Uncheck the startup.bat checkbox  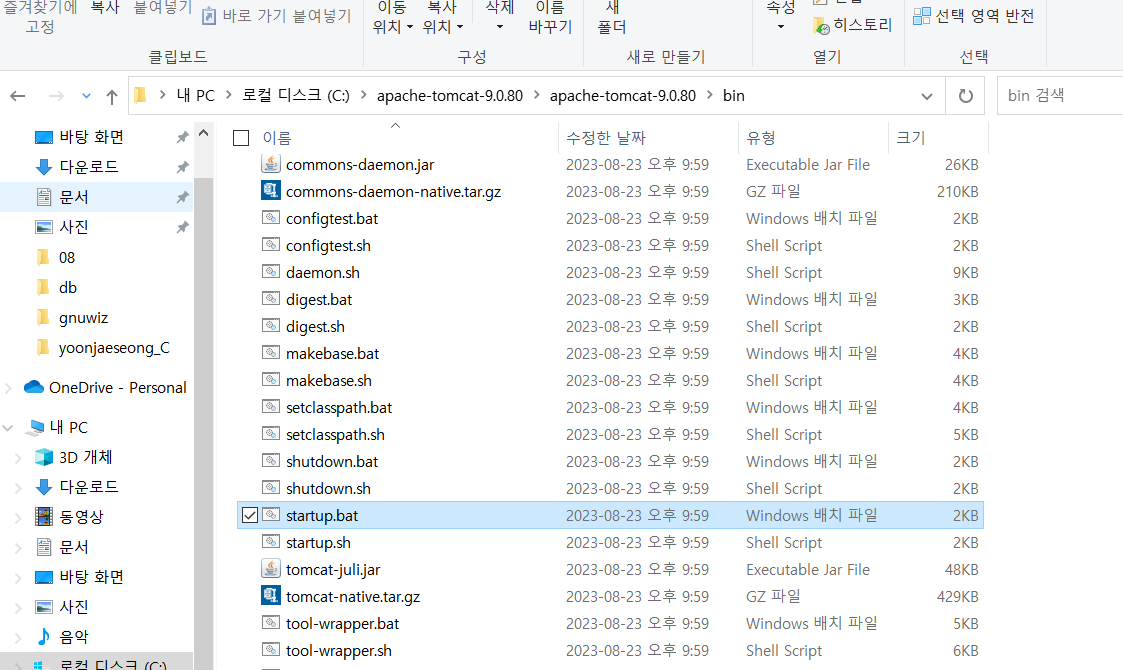(250, 515)
